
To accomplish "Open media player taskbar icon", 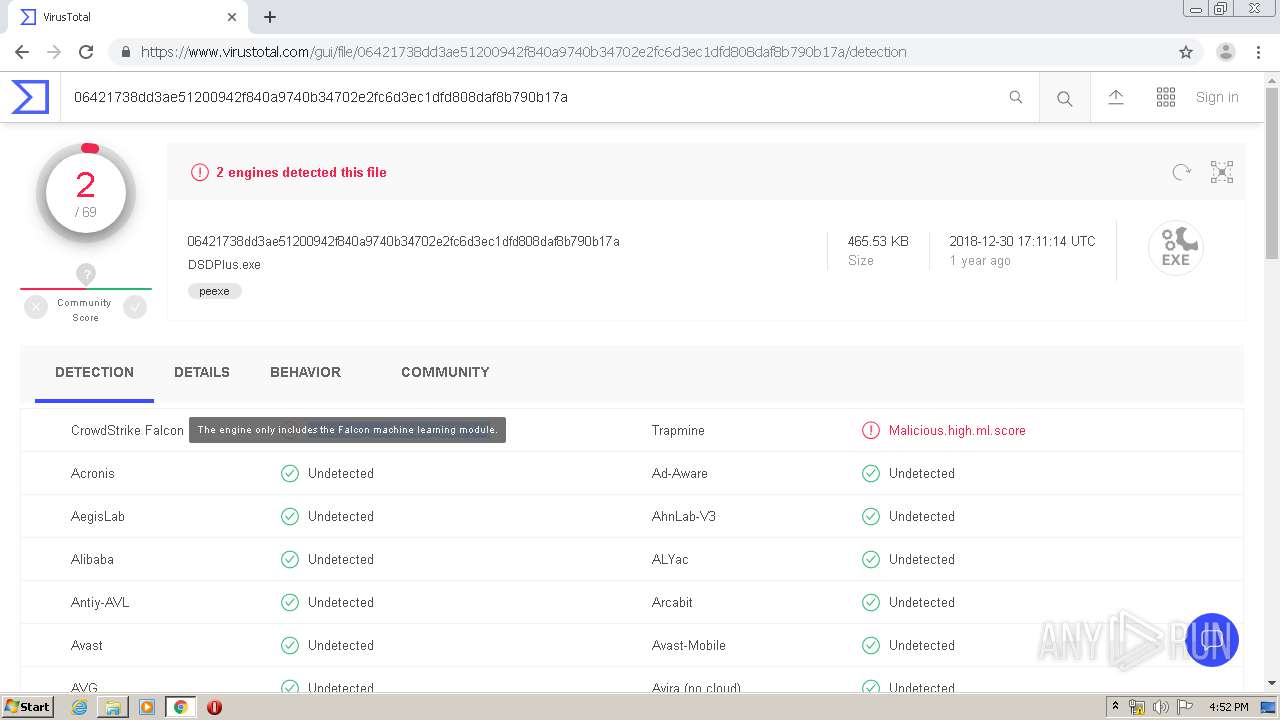I will point(147,707).
